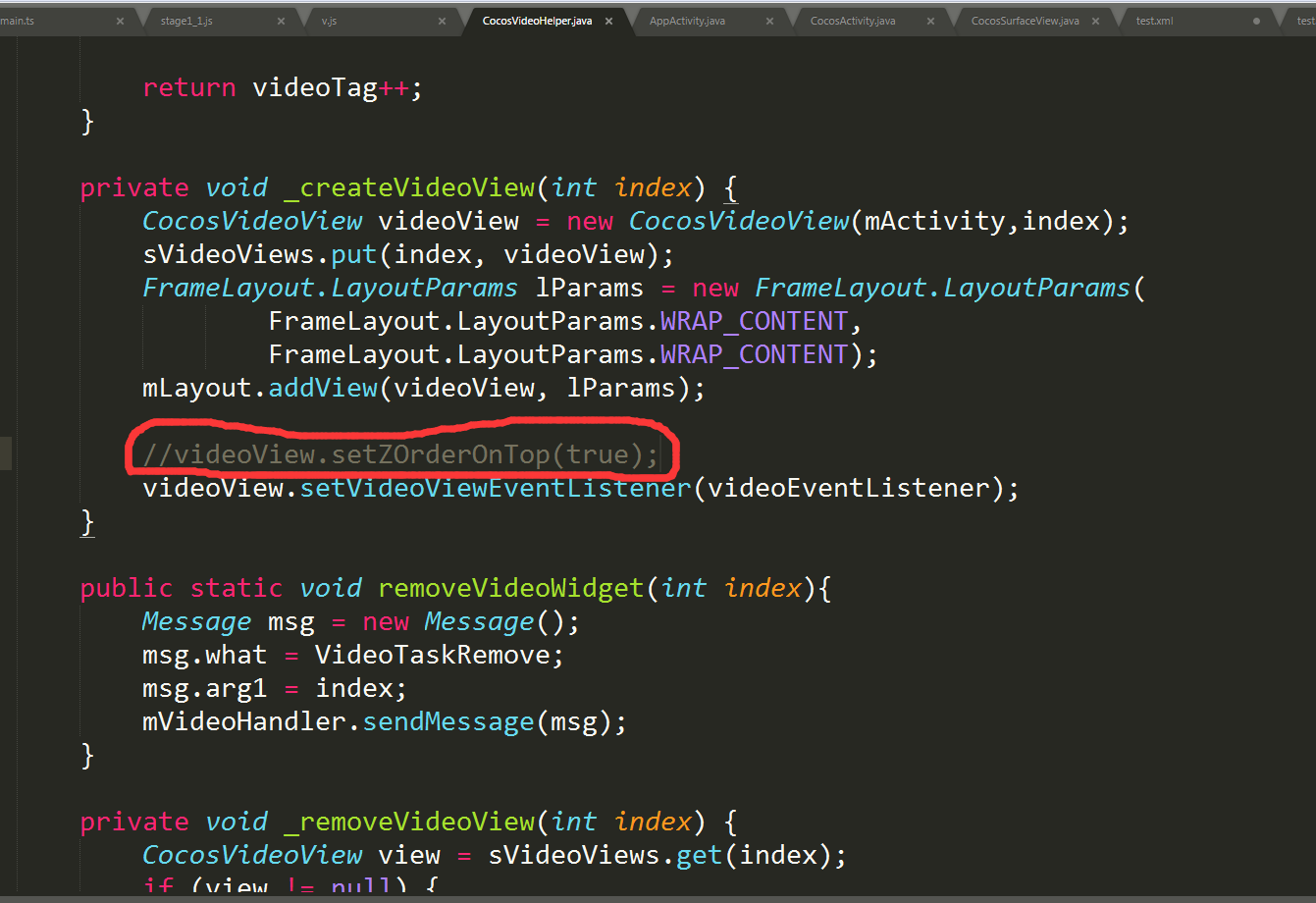Image resolution: width=1316 pixels, height=903 pixels.
Task: Click the 'addView' method call
Action: click(323, 388)
